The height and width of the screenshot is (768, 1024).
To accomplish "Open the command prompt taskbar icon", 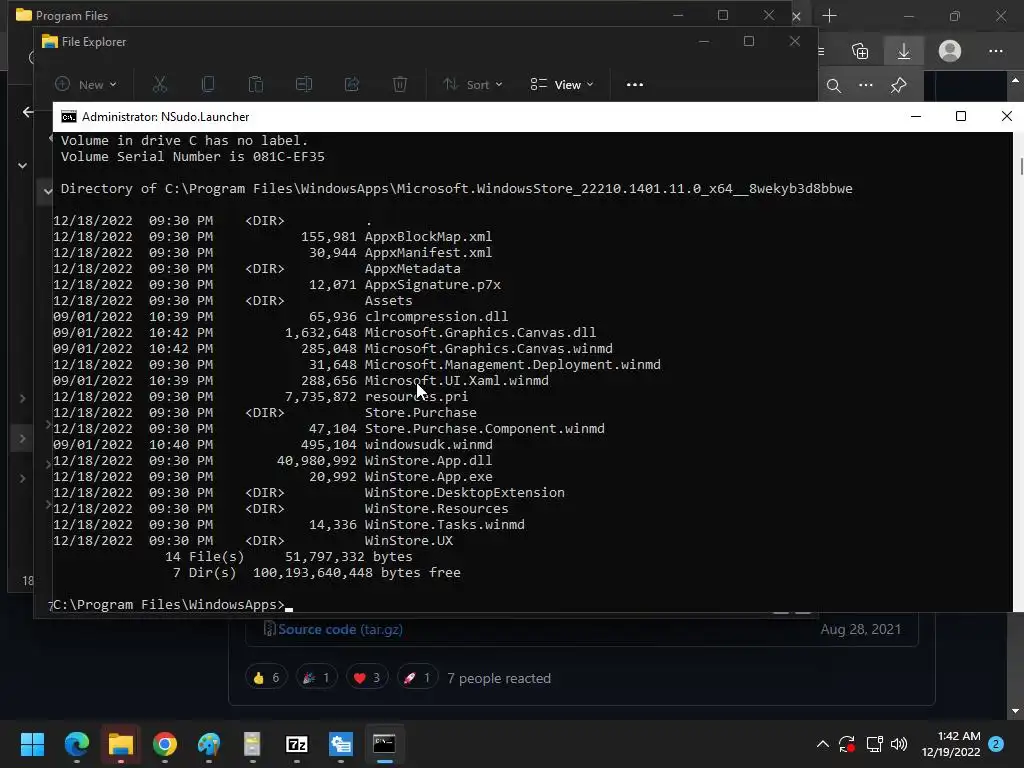I will click(x=384, y=744).
